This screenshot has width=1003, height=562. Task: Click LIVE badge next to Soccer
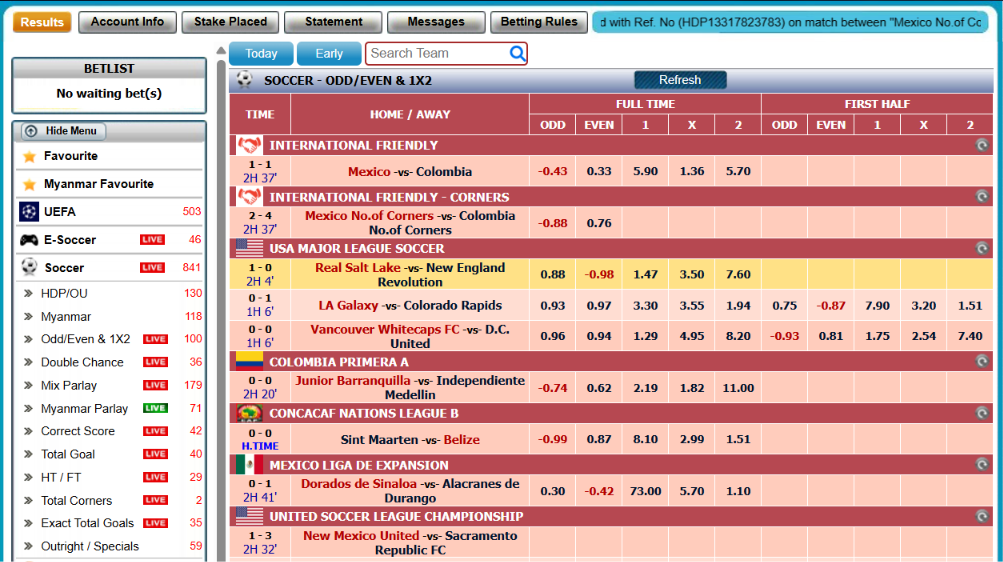(x=152, y=268)
